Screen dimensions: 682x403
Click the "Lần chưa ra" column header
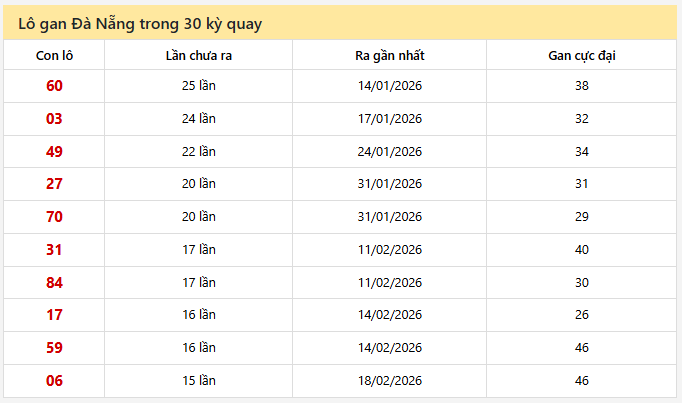(x=198, y=55)
